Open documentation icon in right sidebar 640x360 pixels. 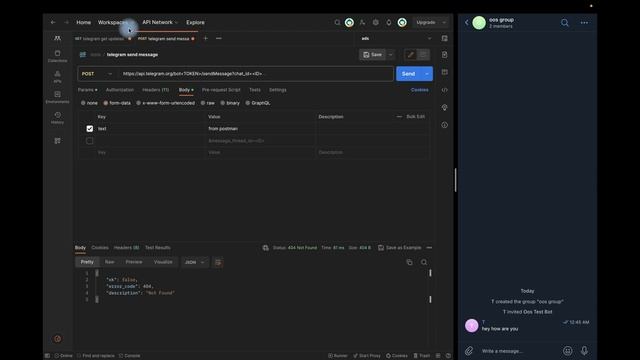coord(444,55)
